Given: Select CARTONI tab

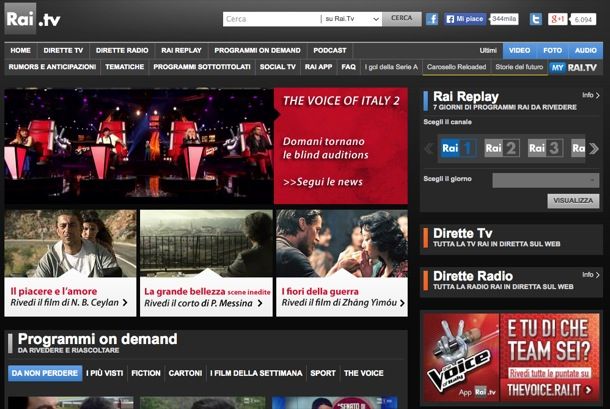Looking at the screenshot, I should tap(185, 373).
